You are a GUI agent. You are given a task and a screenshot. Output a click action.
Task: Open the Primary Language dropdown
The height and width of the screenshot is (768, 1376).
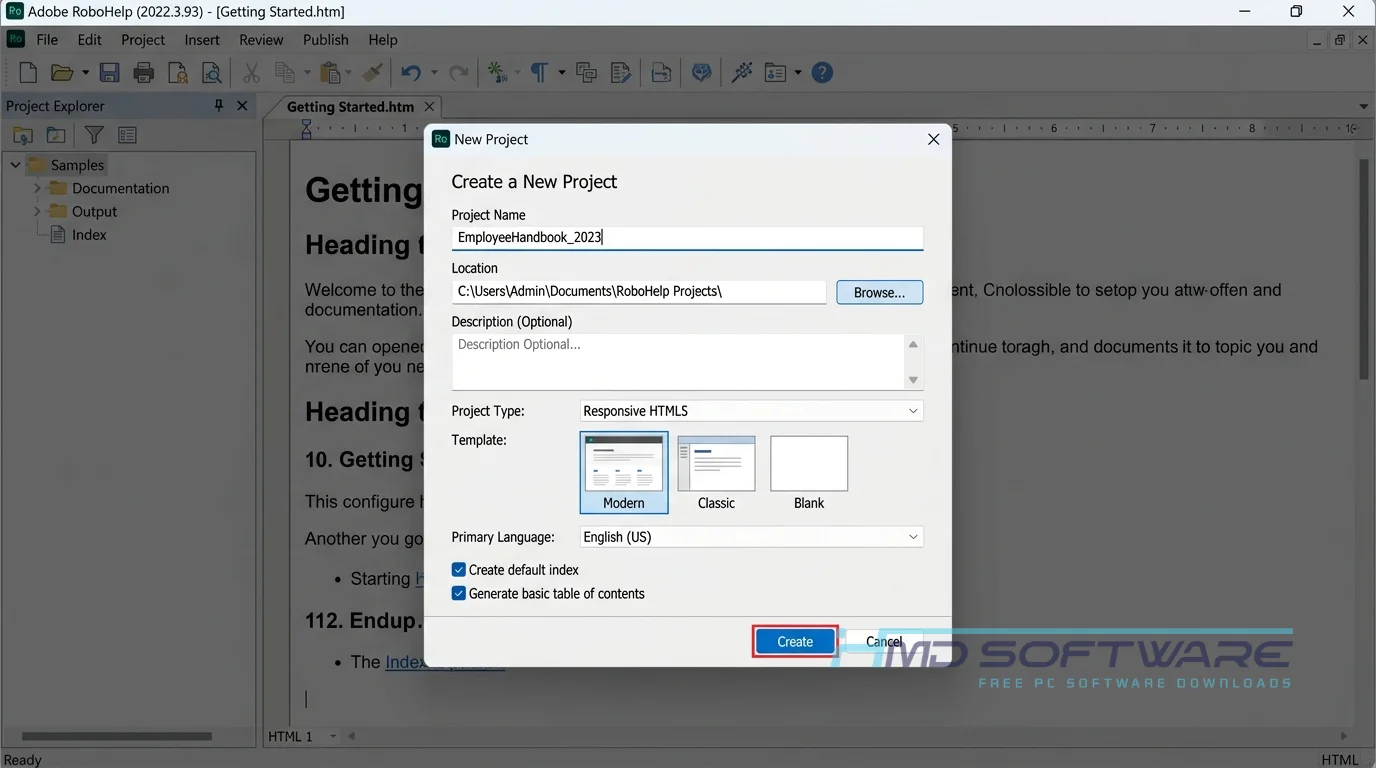[751, 537]
